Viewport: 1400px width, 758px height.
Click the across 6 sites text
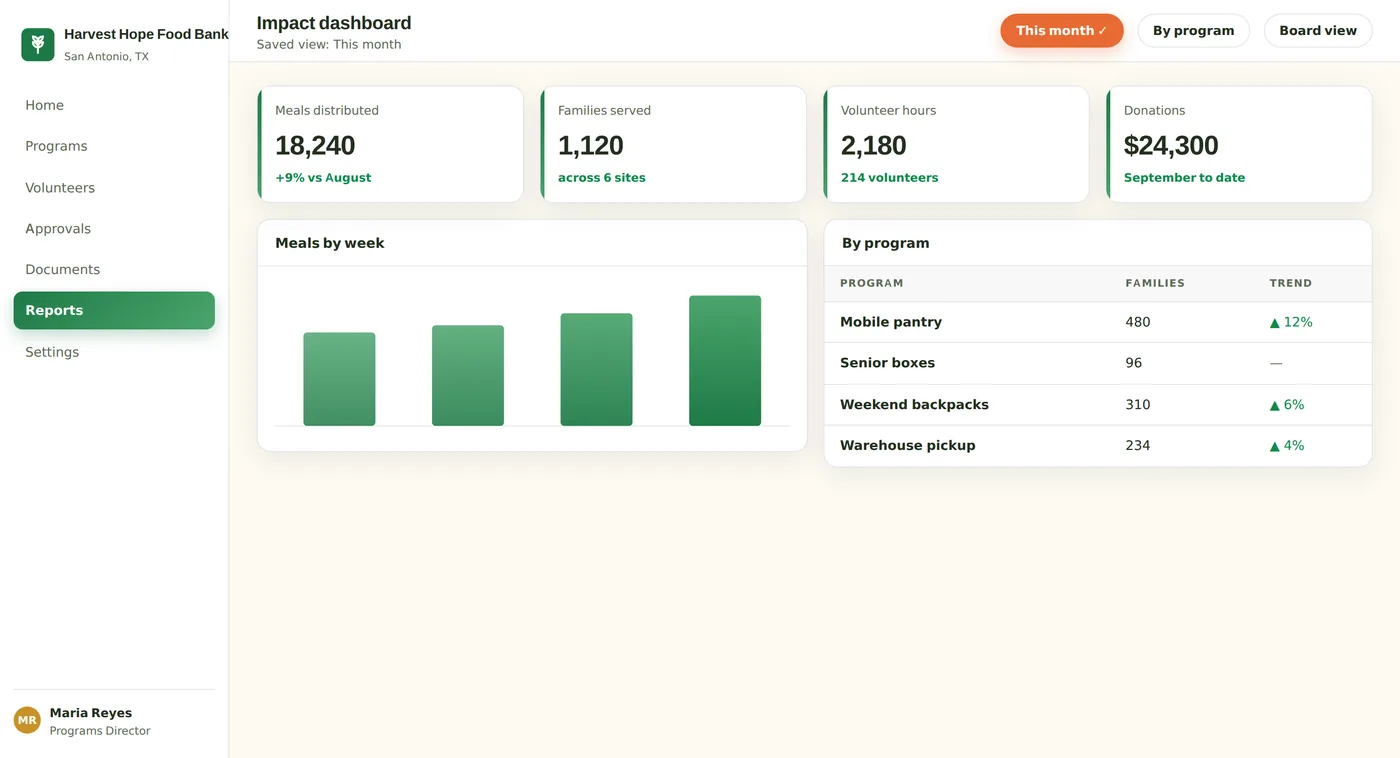tap(602, 178)
